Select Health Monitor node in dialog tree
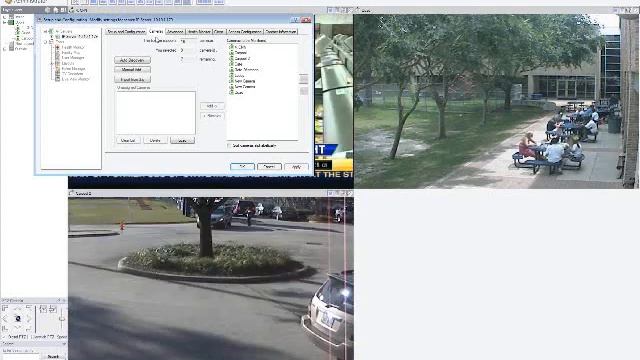The width and height of the screenshot is (640, 360). pos(73,47)
